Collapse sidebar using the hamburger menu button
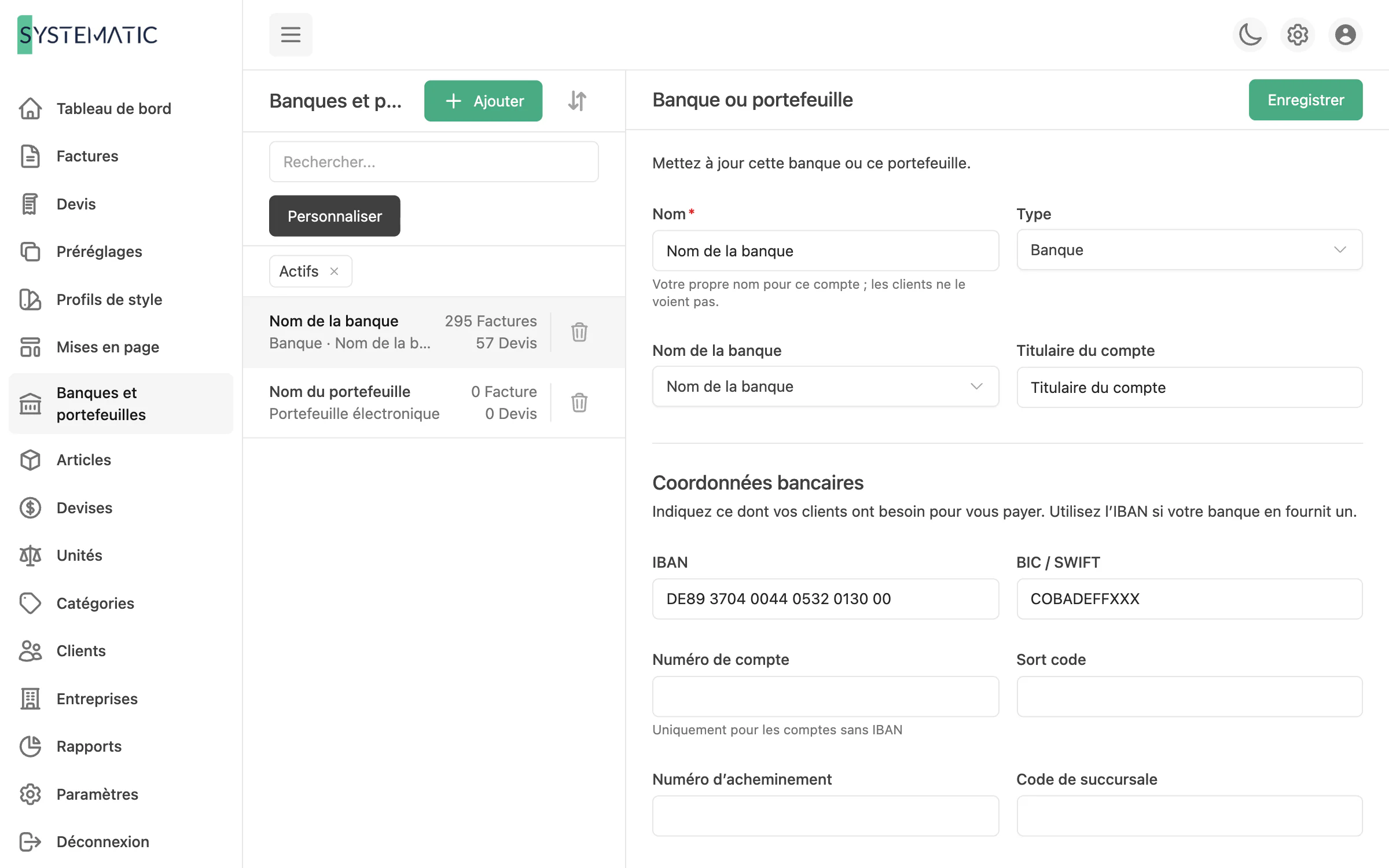This screenshot has width=1389, height=868. [x=291, y=35]
